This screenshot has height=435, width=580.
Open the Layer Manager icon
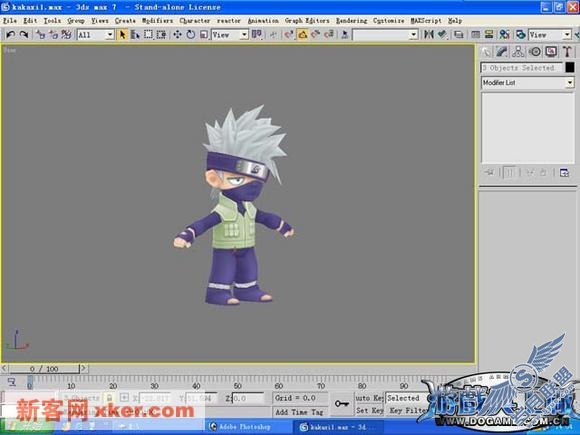(x=459, y=35)
